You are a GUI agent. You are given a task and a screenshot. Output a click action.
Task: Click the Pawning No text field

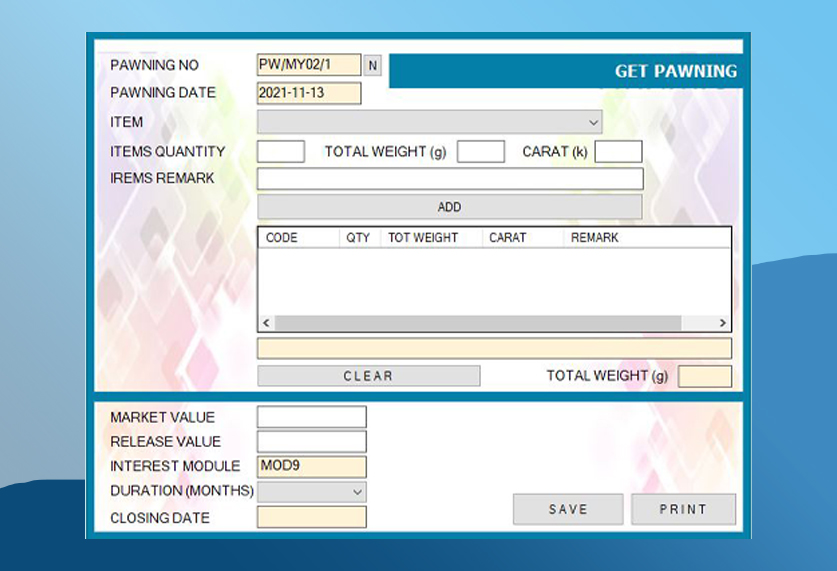(308, 65)
